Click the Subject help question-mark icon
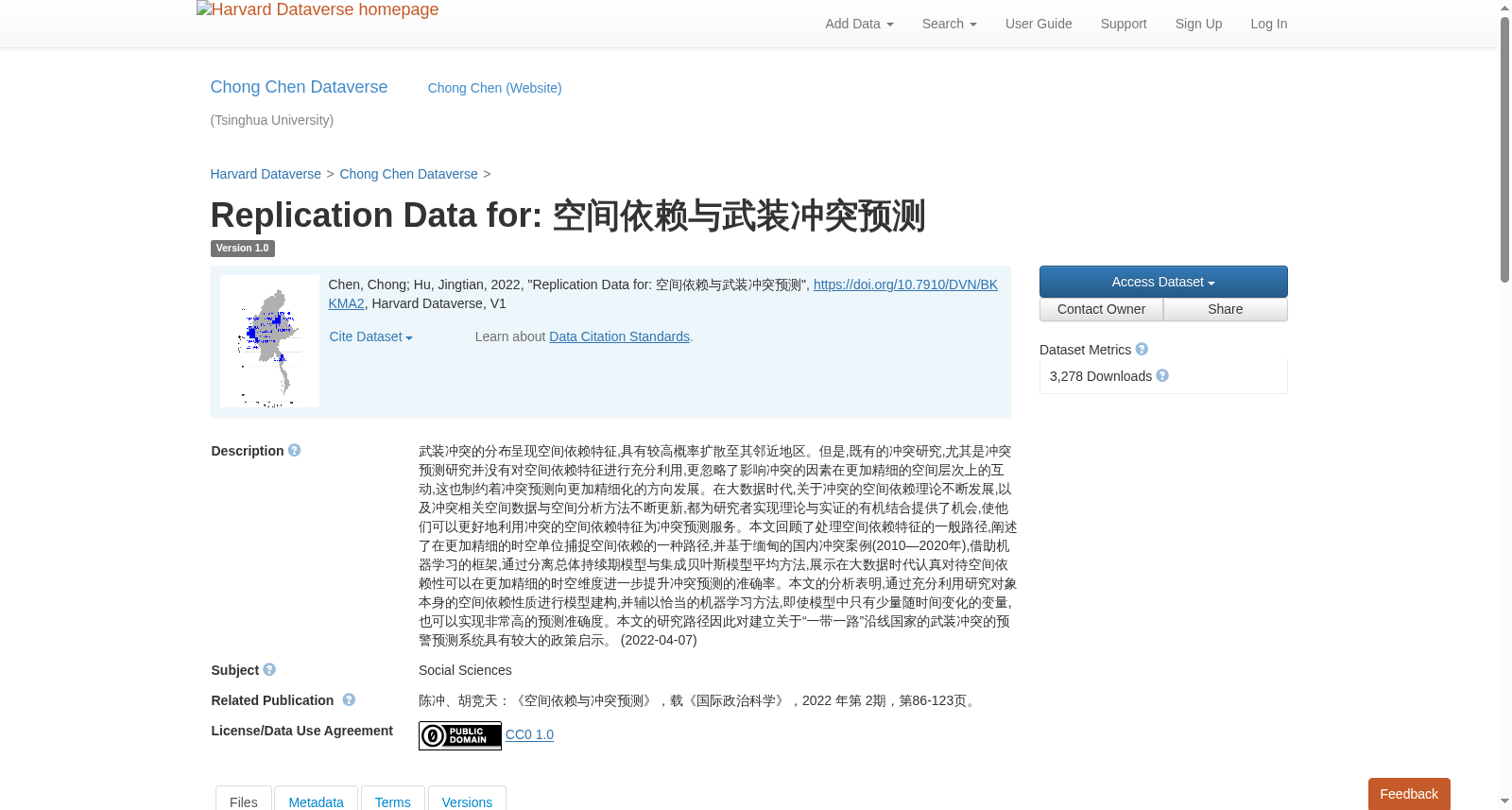The height and width of the screenshot is (810, 1512). (x=269, y=670)
